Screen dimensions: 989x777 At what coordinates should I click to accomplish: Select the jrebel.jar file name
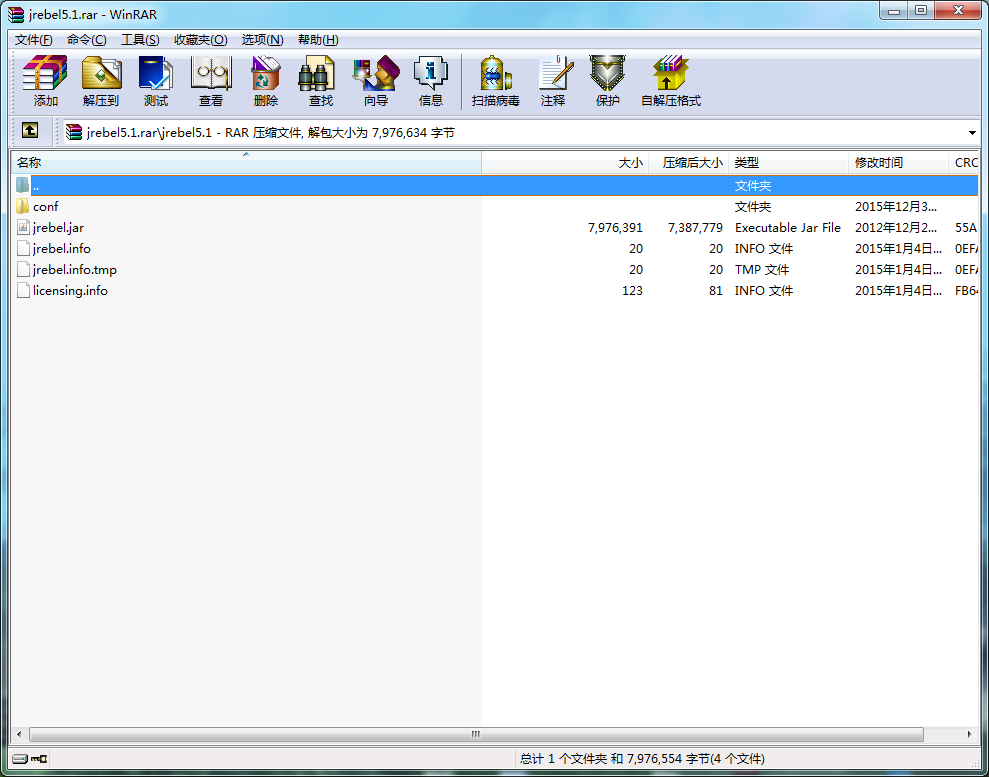(58, 227)
